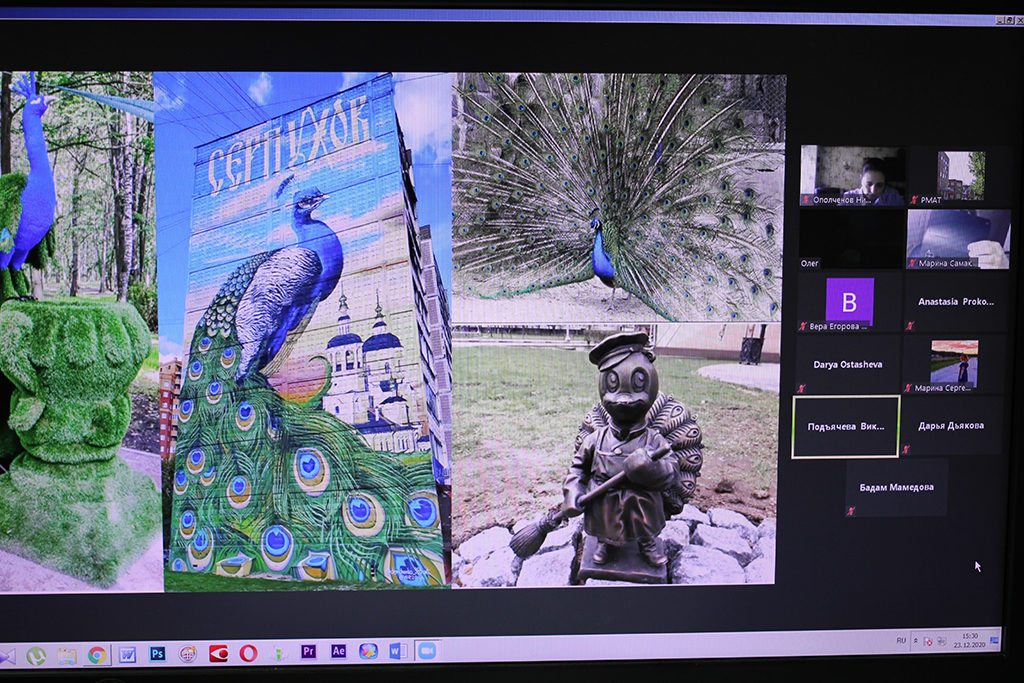Open Word icon beside the Zoom icon
Image resolution: width=1024 pixels, height=683 pixels.
pos(397,651)
